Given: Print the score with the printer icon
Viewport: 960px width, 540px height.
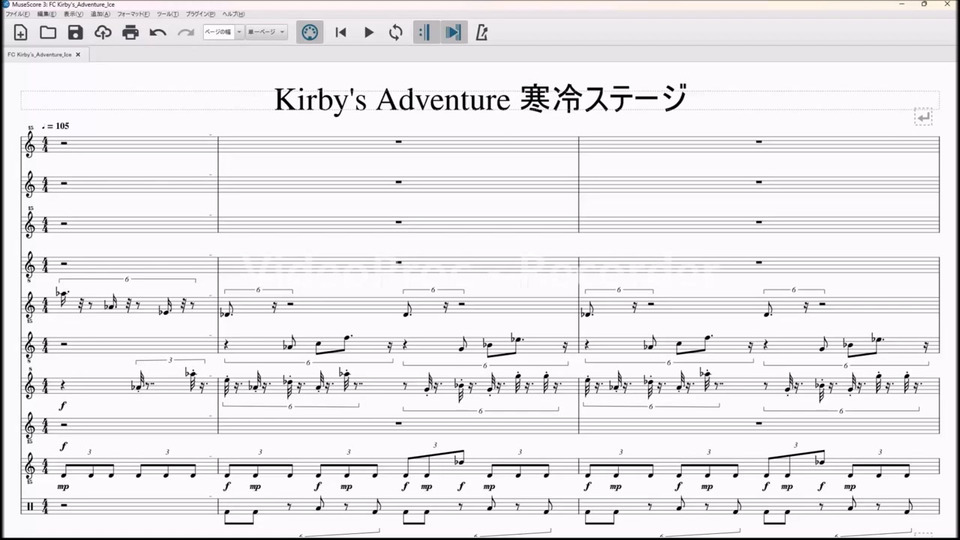Looking at the screenshot, I should point(130,32).
